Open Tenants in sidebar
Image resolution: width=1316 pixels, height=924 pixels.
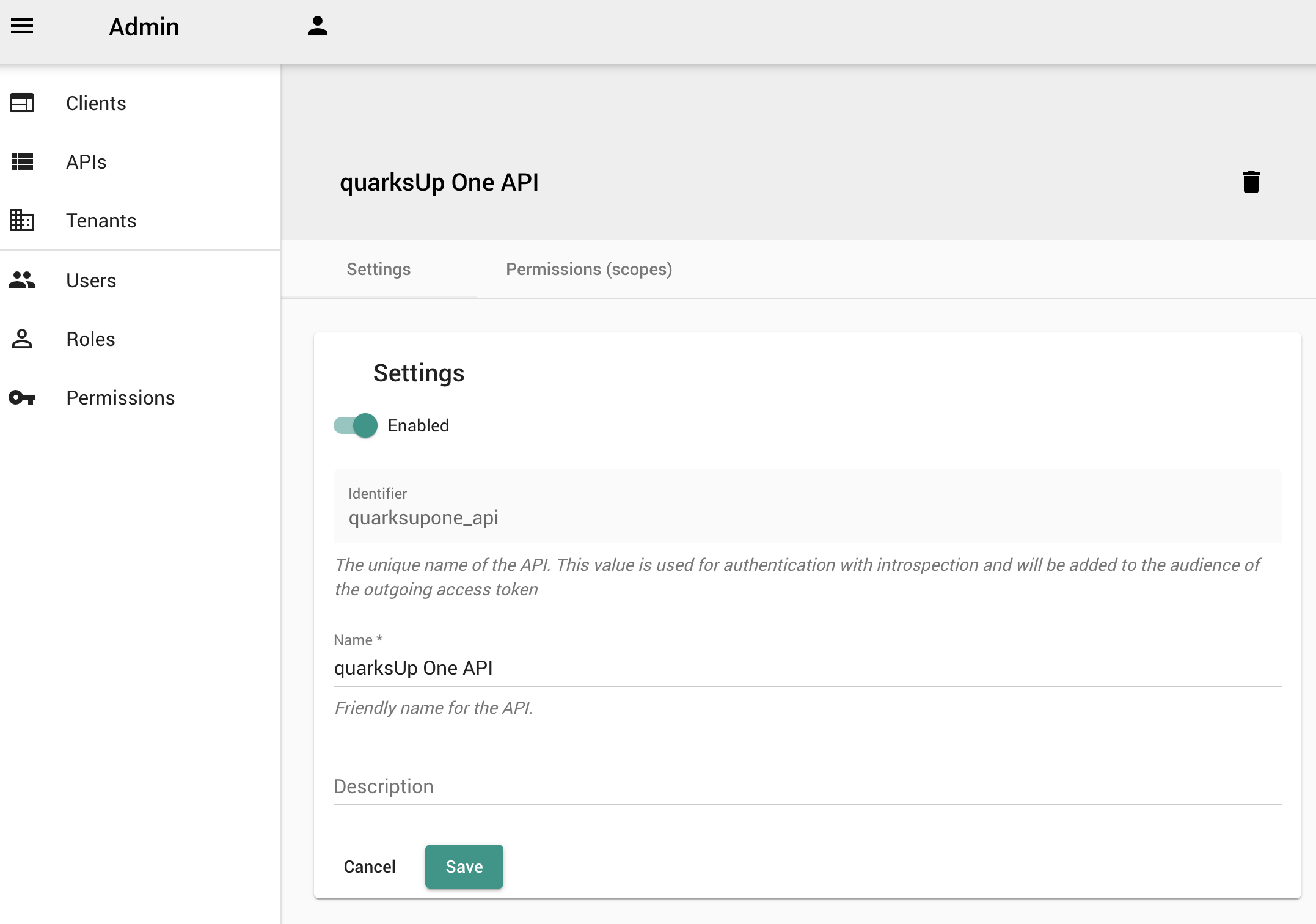click(x=140, y=221)
